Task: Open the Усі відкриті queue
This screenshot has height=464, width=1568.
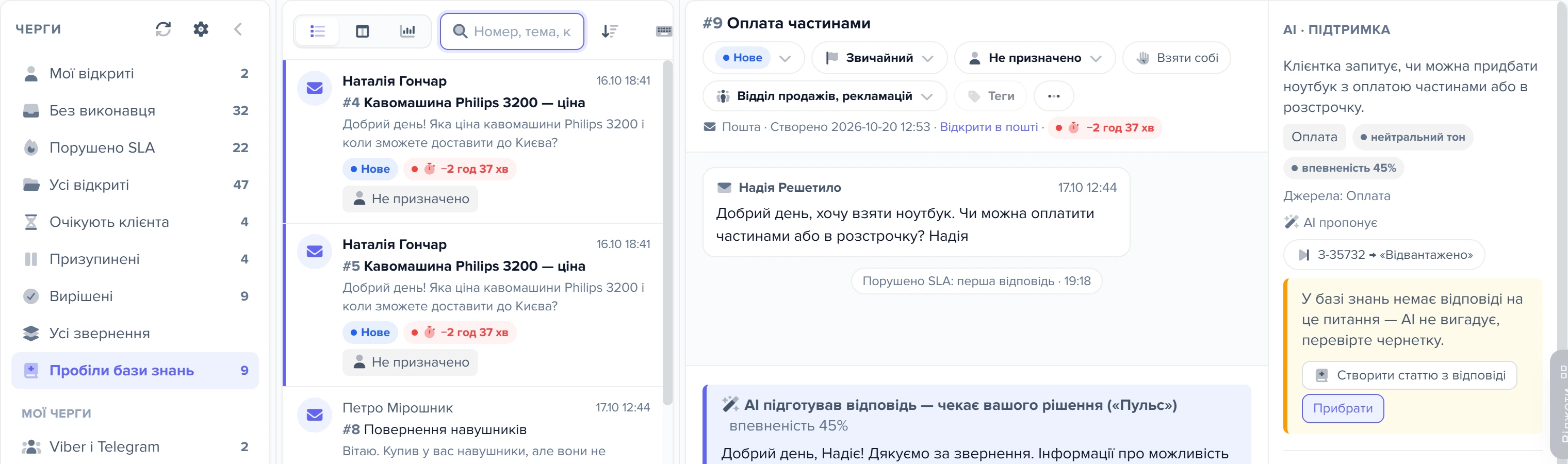Action: click(x=135, y=185)
